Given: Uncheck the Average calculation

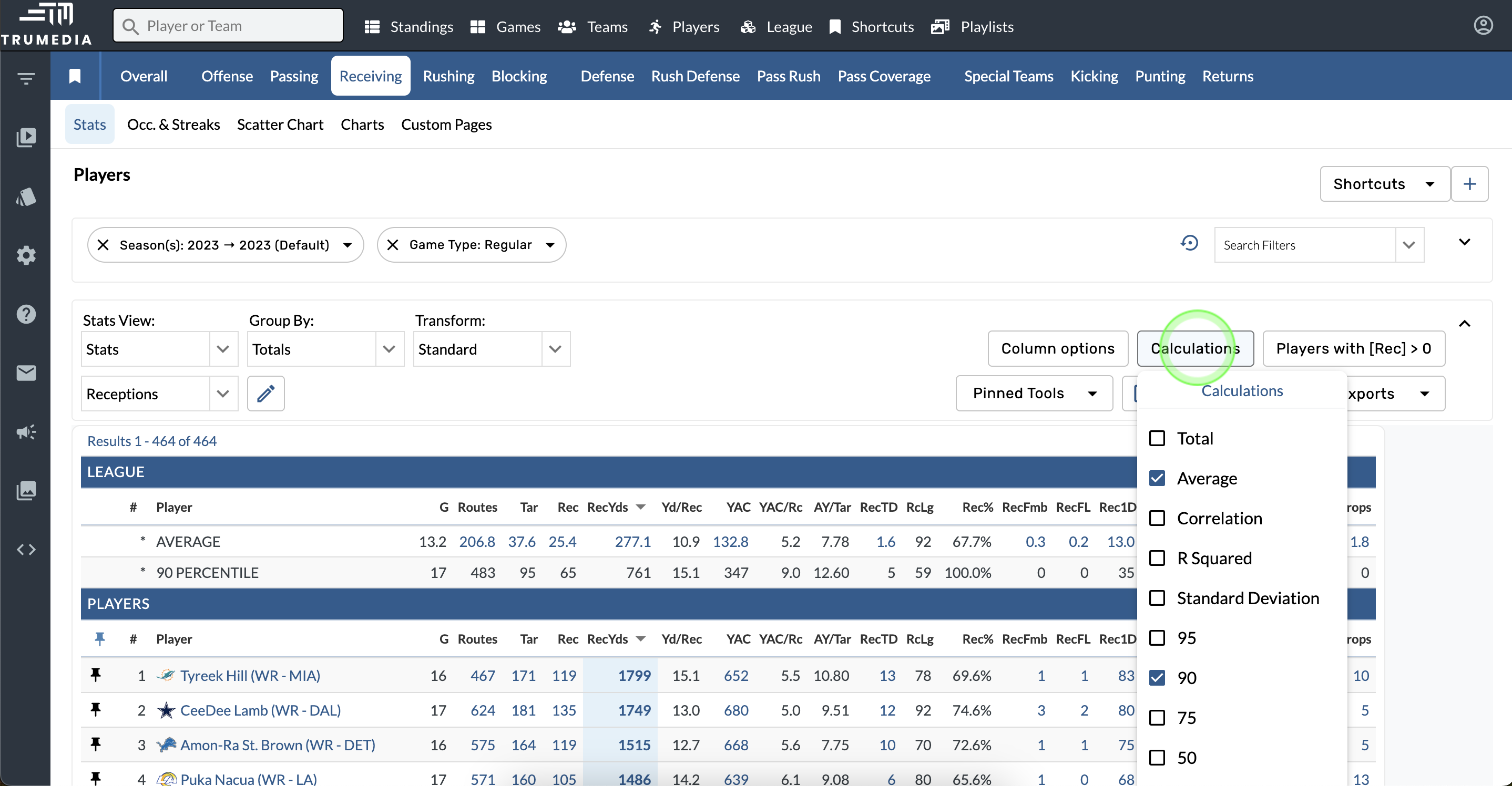Looking at the screenshot, I should tap(1157, 479).
